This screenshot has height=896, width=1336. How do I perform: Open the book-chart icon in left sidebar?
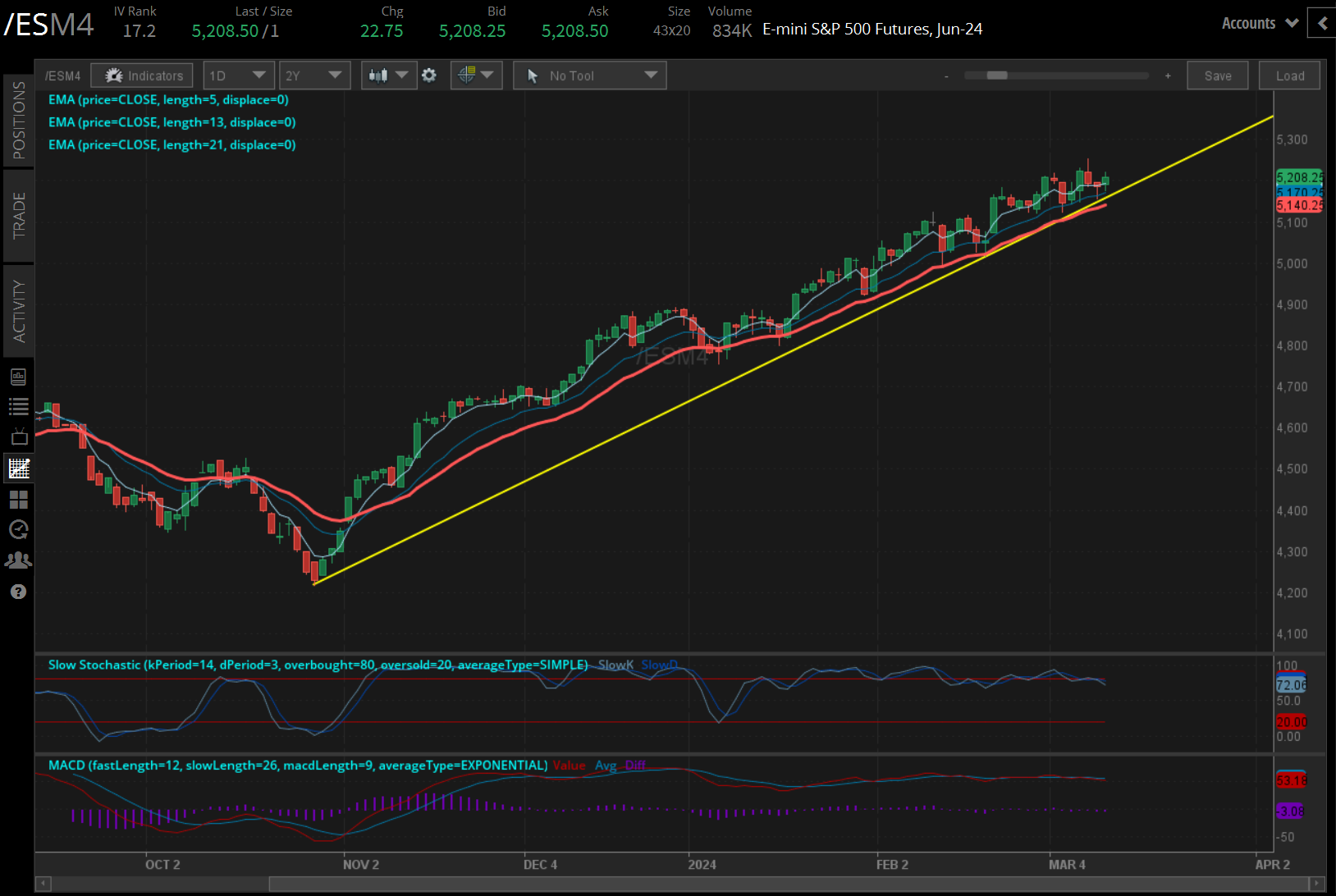click(x=18, y=377)
